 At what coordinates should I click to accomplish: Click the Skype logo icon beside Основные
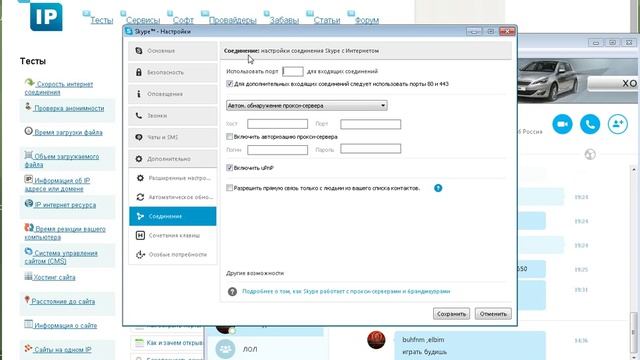click(139, 51)
